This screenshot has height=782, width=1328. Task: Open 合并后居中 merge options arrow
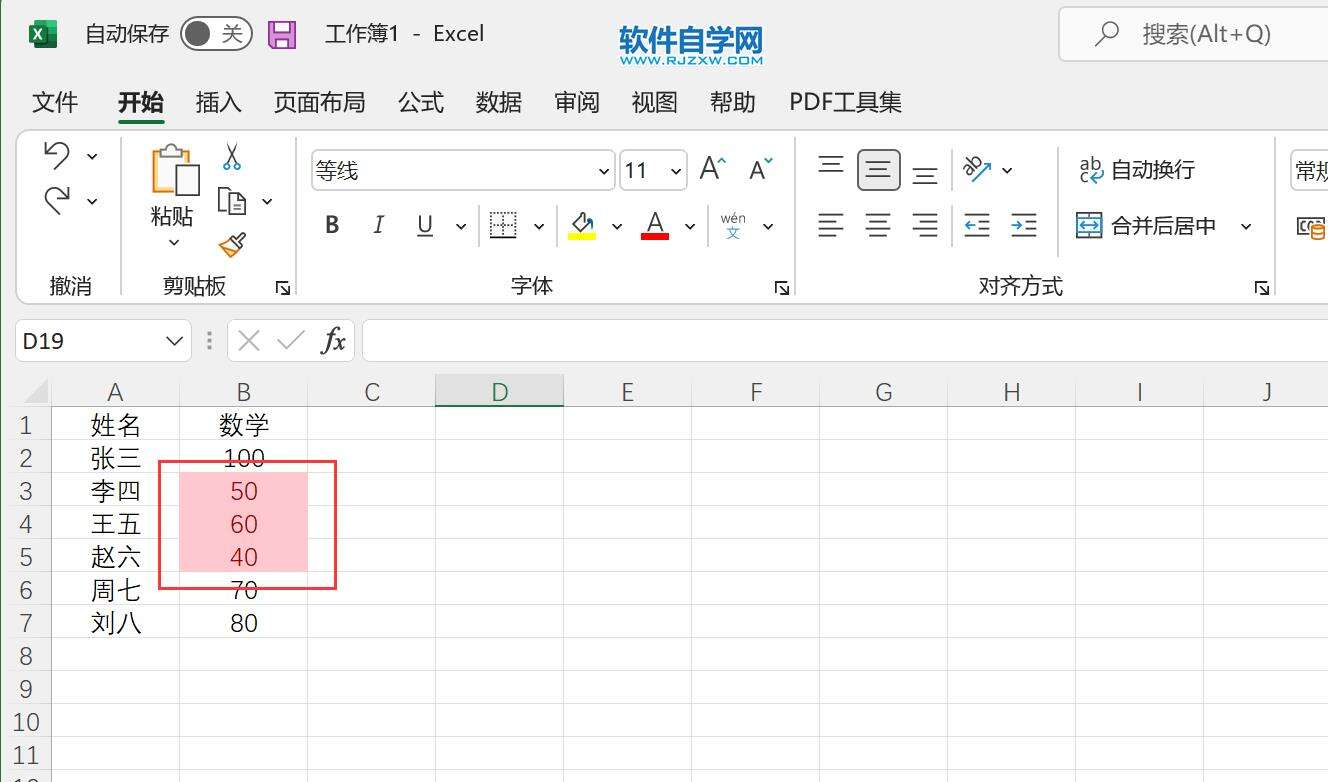[x=1246, y=226]
